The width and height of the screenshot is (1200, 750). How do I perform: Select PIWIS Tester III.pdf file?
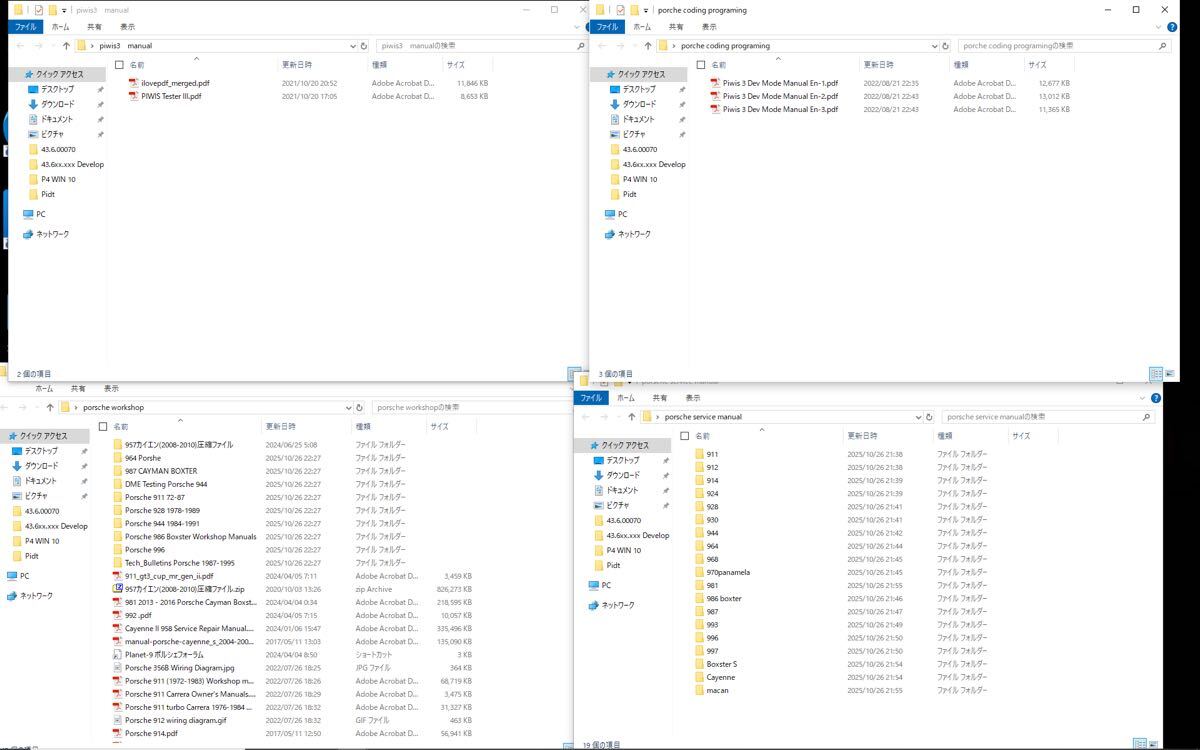pos(171,96)
